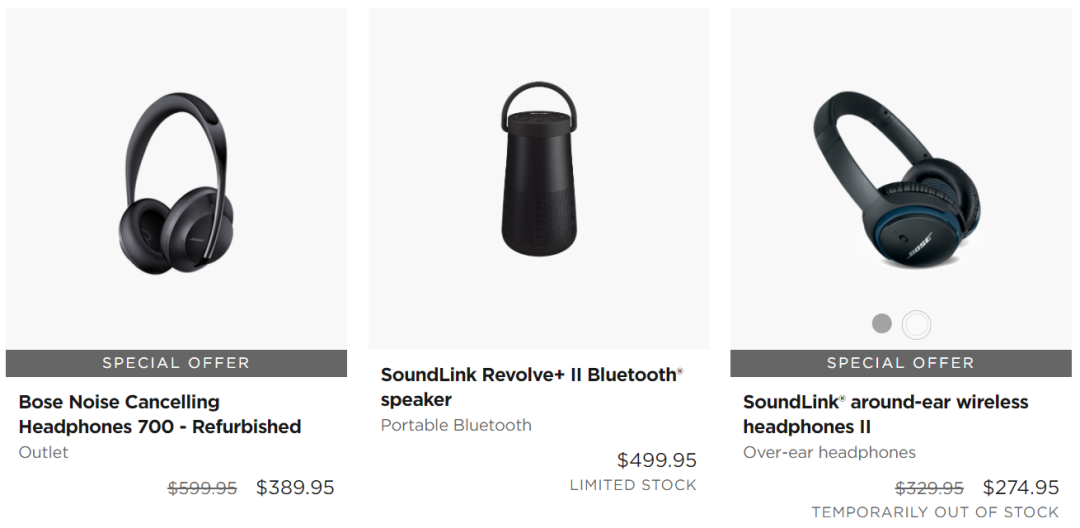This screenshot has height=528, width=1080.
Task: Click the crossed-out $599.95 price
Action: (202, 488)
